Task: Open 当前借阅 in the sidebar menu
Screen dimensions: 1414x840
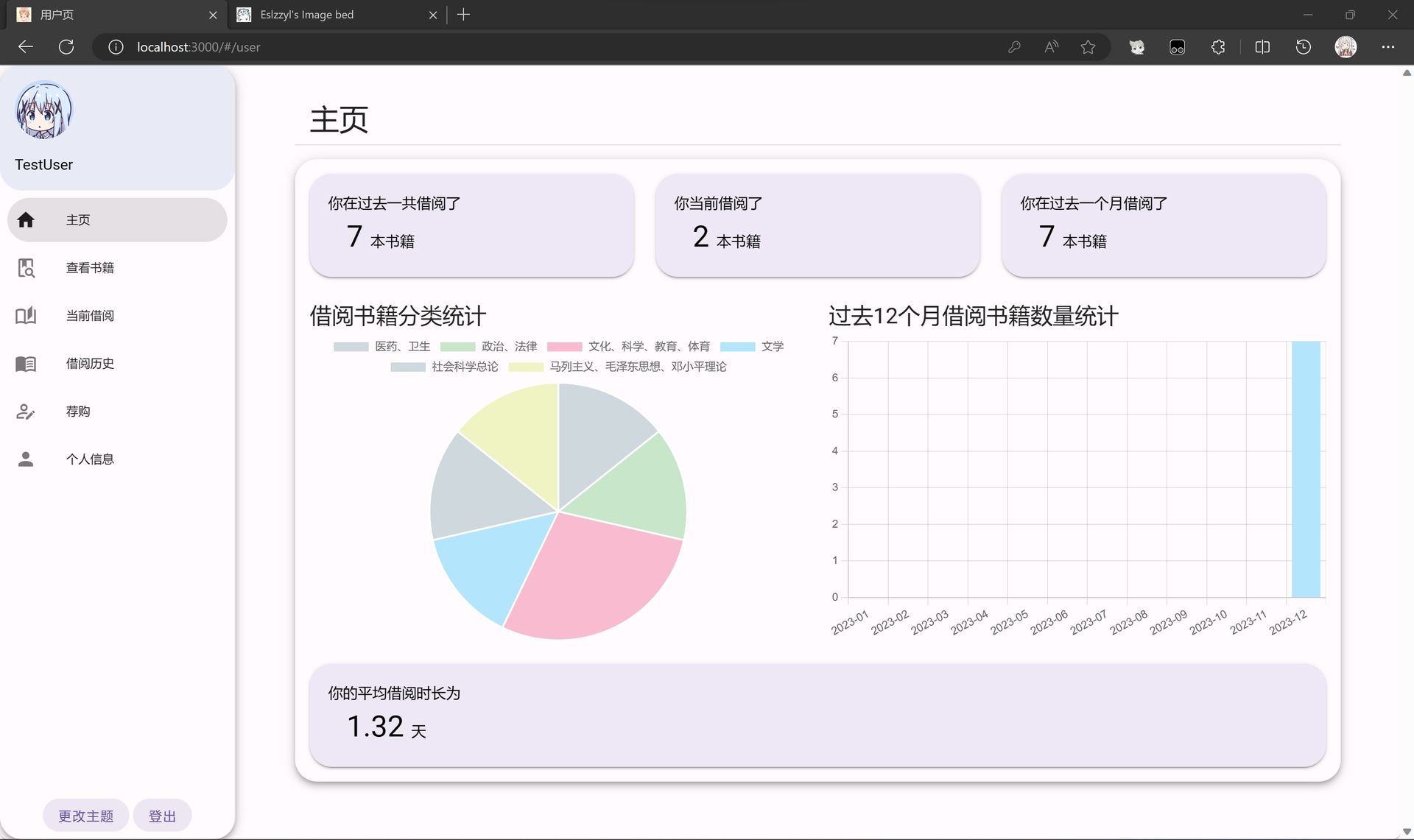Action: tap(117, 316)
